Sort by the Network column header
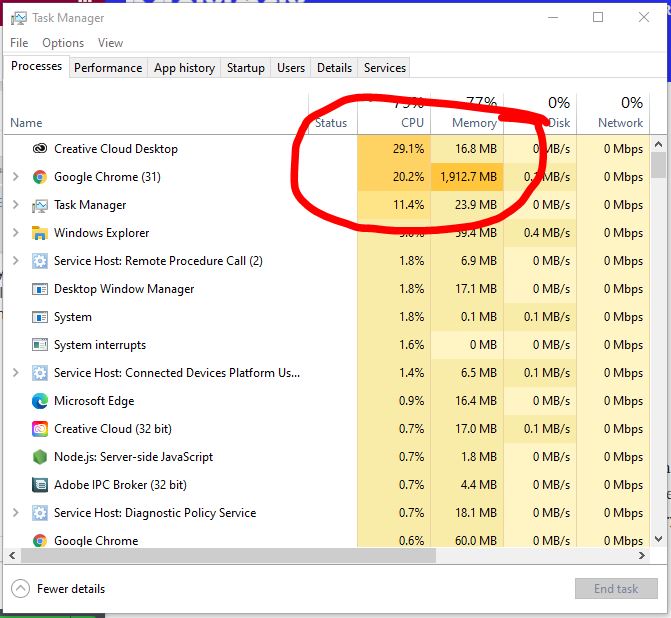 613,113
